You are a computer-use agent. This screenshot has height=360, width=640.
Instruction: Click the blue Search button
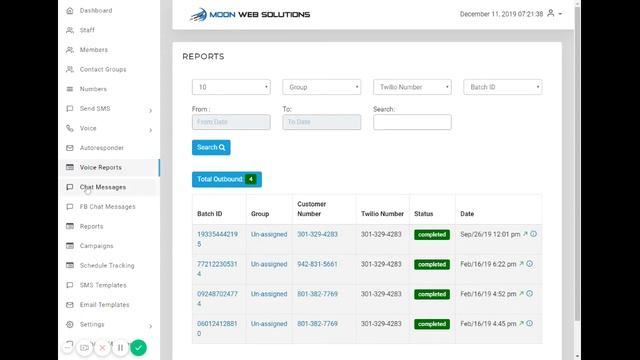211,147
